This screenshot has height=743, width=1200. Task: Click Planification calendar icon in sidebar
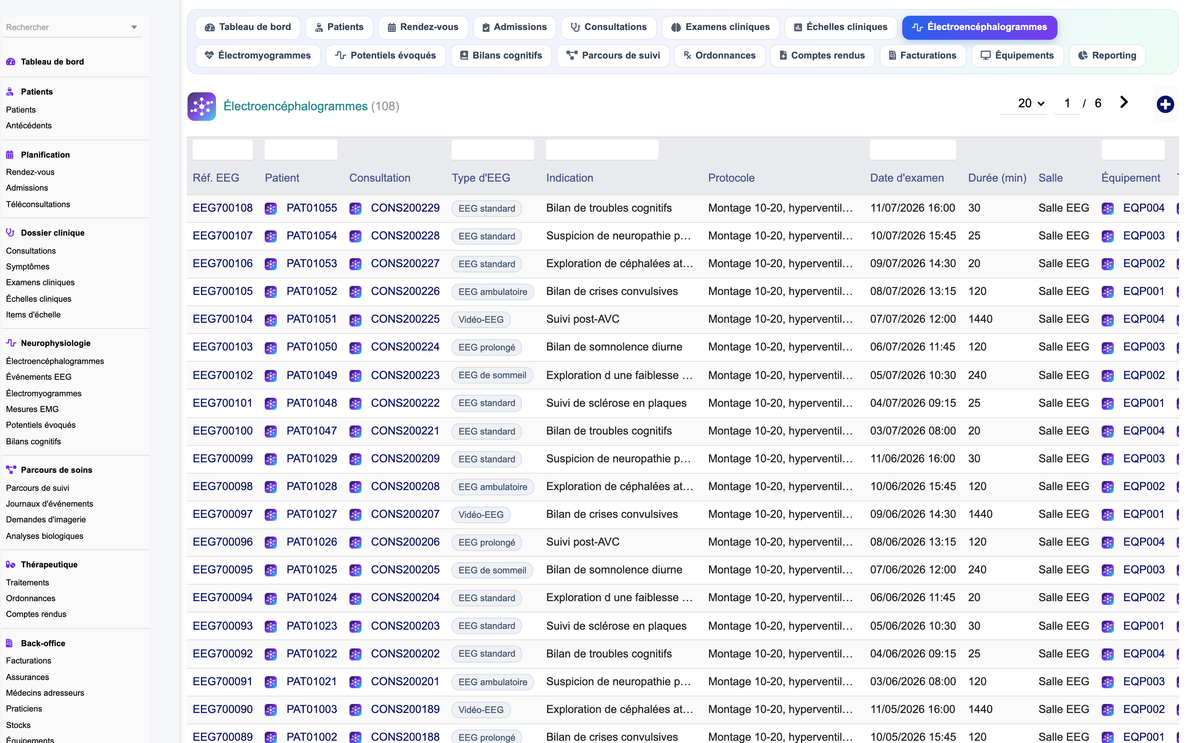click(x=11, y=155)
